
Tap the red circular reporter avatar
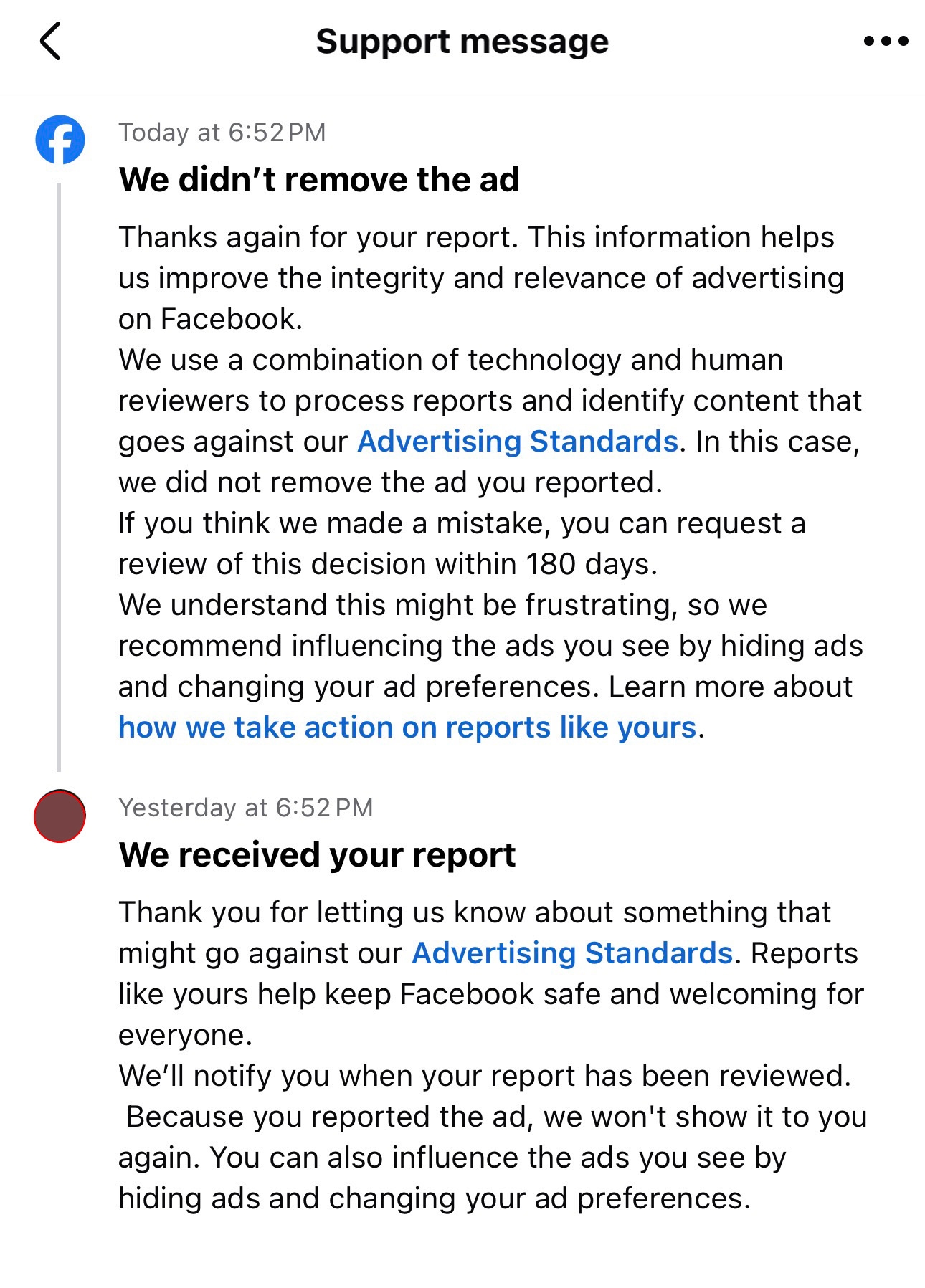point(60,815)
